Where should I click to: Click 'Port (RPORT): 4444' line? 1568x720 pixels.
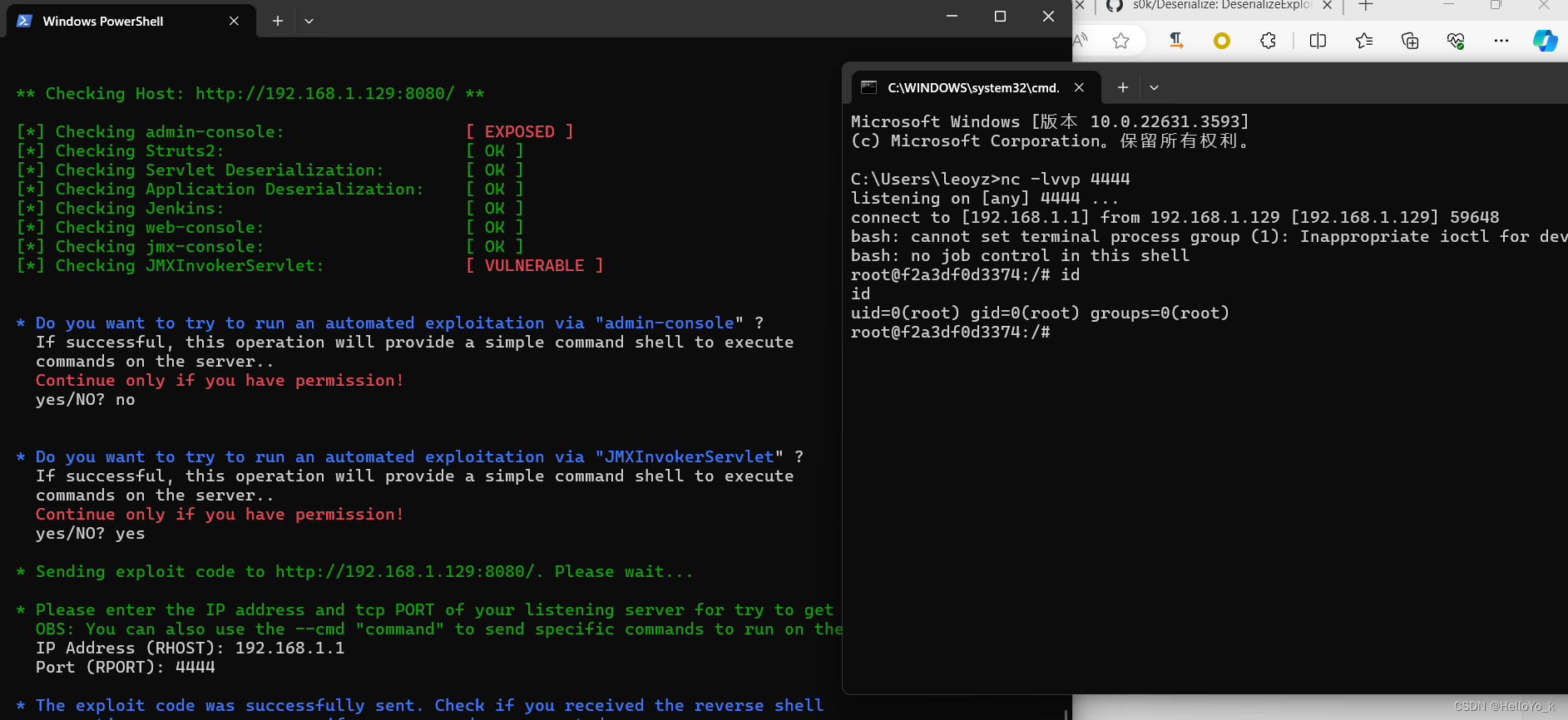click(x=125, y=667)
